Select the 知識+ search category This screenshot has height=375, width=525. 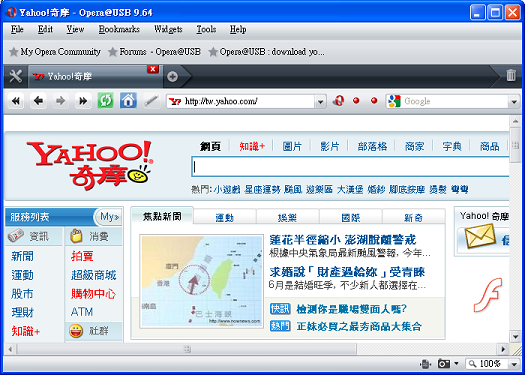252,146
